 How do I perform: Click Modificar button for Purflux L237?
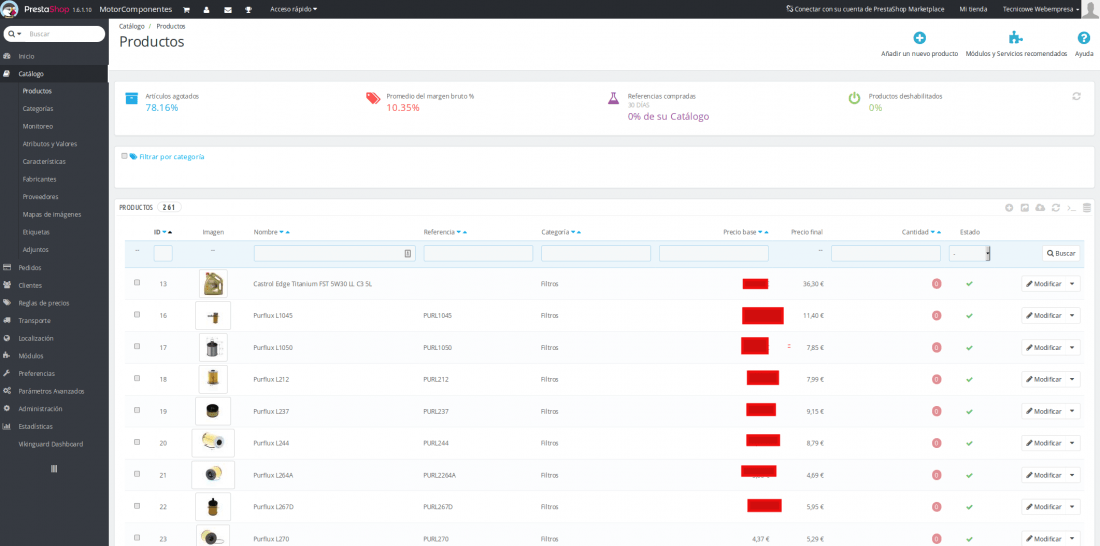(1043, 411)
